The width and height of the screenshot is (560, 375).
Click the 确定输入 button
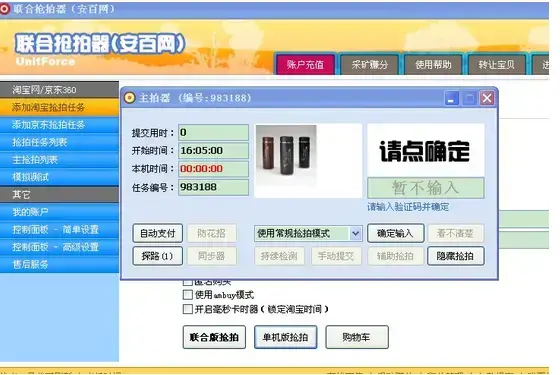396,233
